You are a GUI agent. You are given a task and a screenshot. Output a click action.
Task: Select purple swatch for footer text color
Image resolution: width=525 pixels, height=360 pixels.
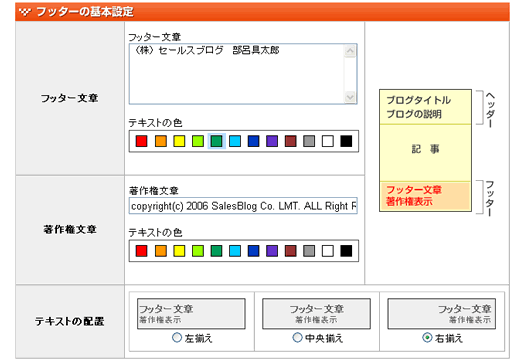(x=272, y=141)
